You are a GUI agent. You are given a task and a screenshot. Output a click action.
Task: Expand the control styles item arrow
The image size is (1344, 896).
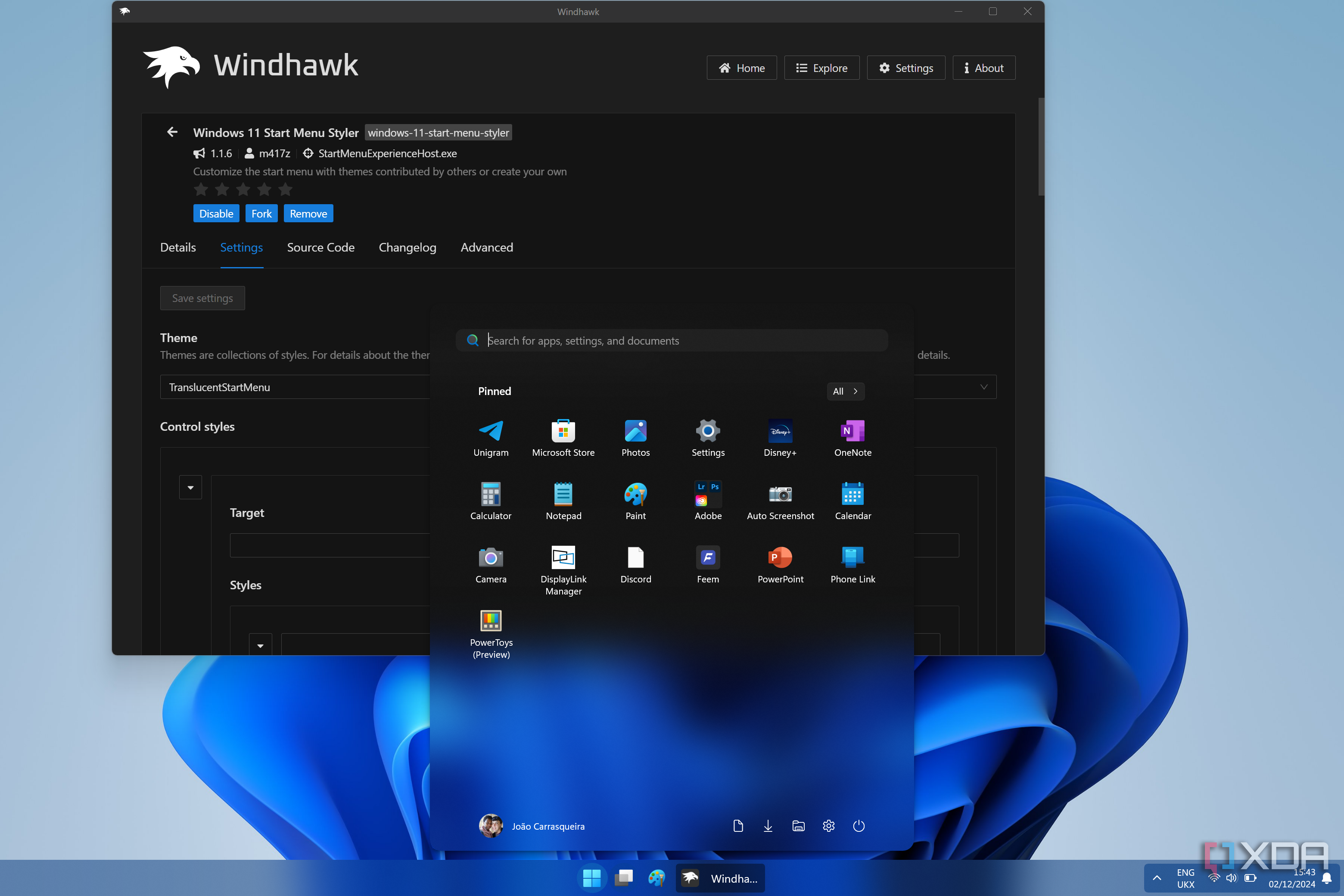point(190,488)
